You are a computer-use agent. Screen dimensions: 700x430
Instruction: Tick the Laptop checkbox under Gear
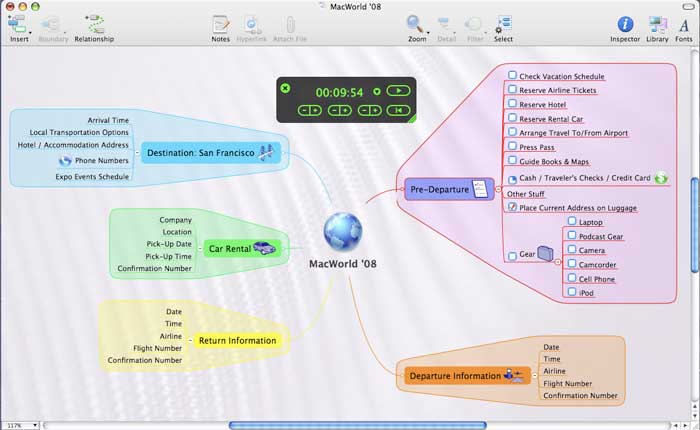point(572,221)
